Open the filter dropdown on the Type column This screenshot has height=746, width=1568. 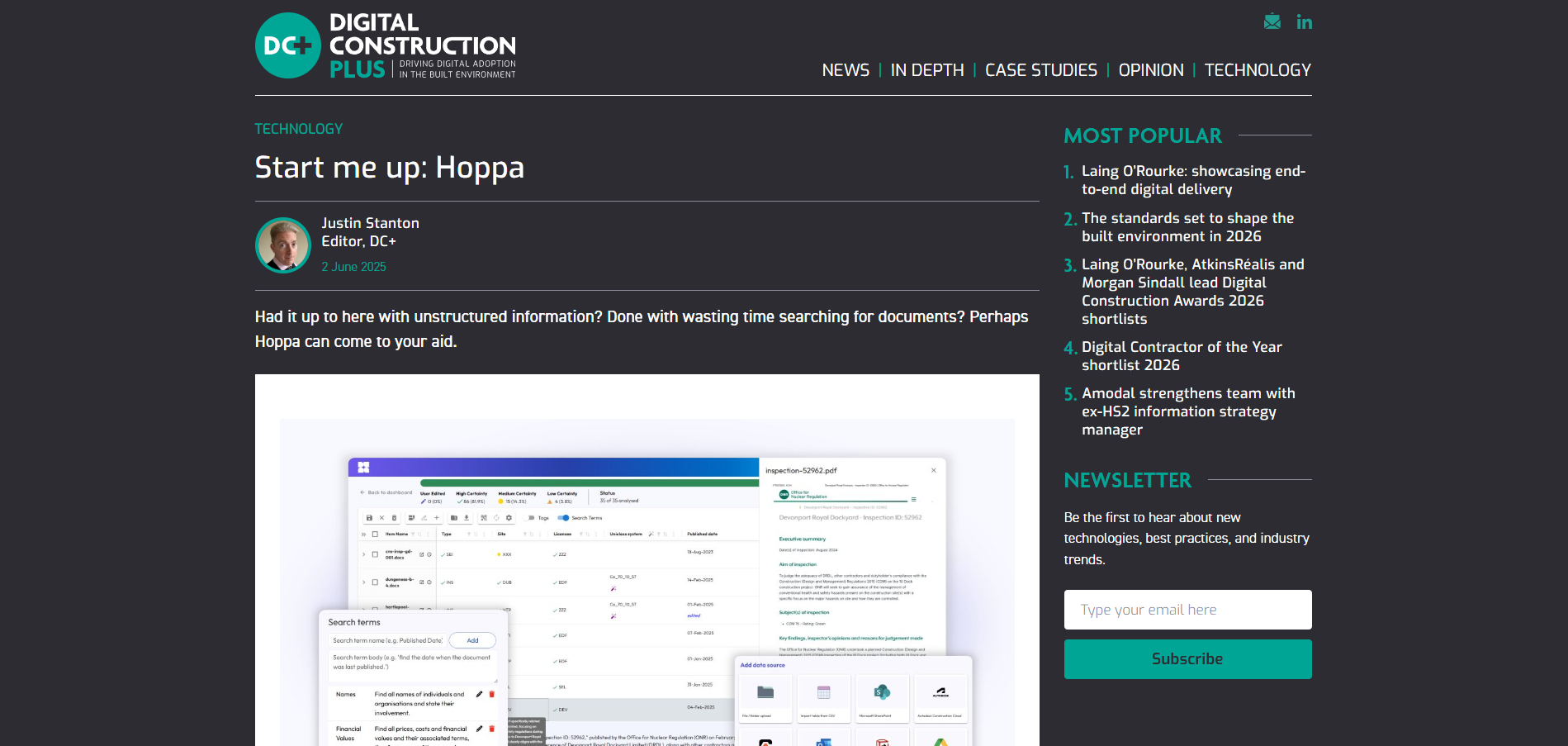[x=469, y=534]
